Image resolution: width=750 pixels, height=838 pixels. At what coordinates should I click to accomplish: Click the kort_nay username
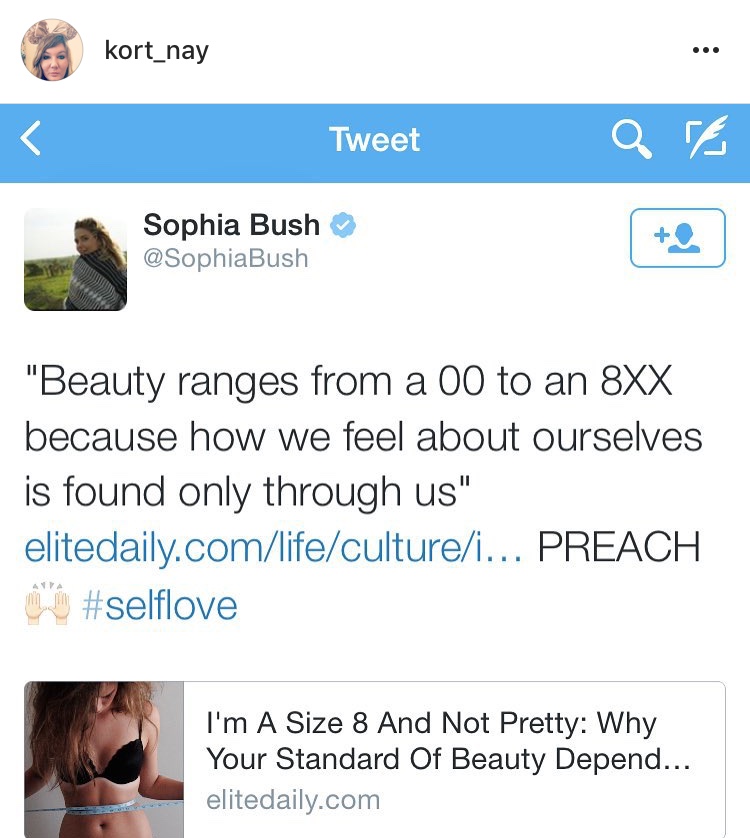pos(156,51)
